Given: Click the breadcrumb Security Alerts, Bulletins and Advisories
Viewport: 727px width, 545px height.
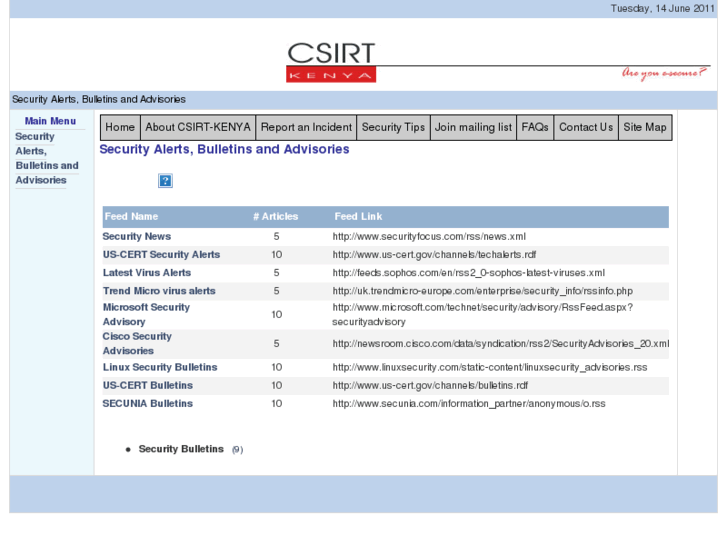Looking at the screenshot, I should 99,99.
